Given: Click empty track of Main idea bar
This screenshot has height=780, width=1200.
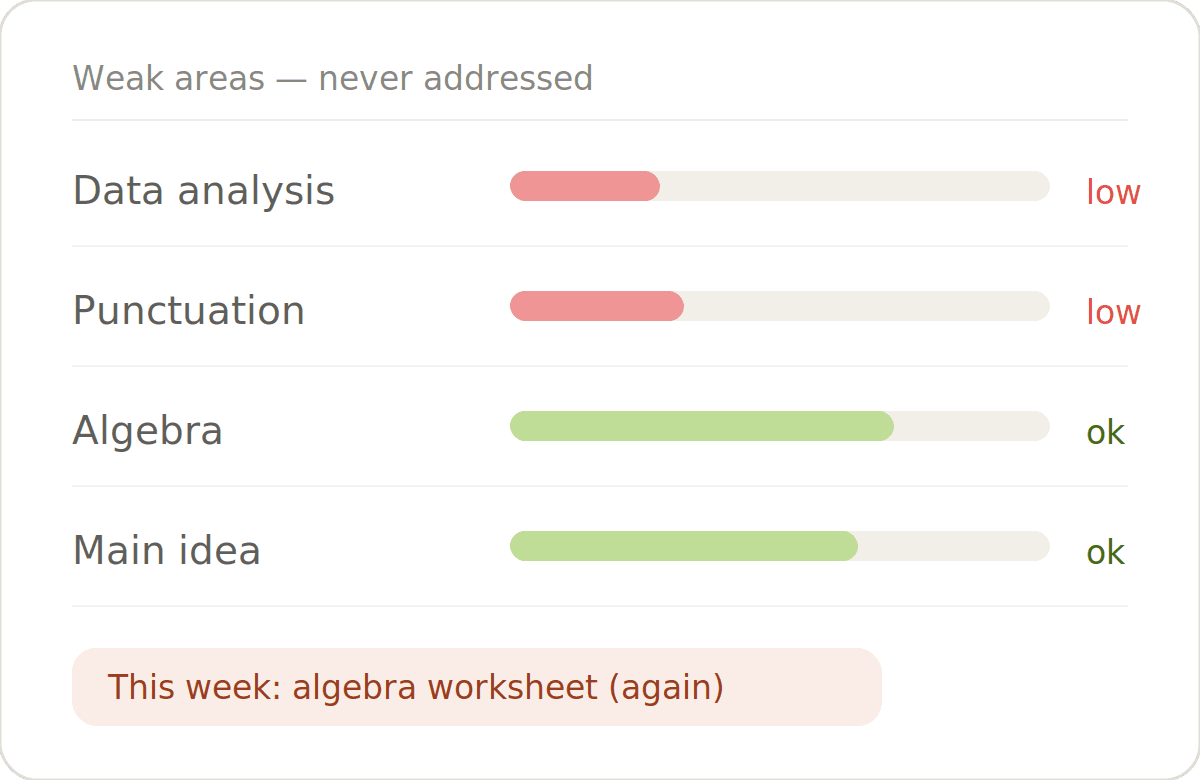Looking at the screenshot, I should 954,546.
